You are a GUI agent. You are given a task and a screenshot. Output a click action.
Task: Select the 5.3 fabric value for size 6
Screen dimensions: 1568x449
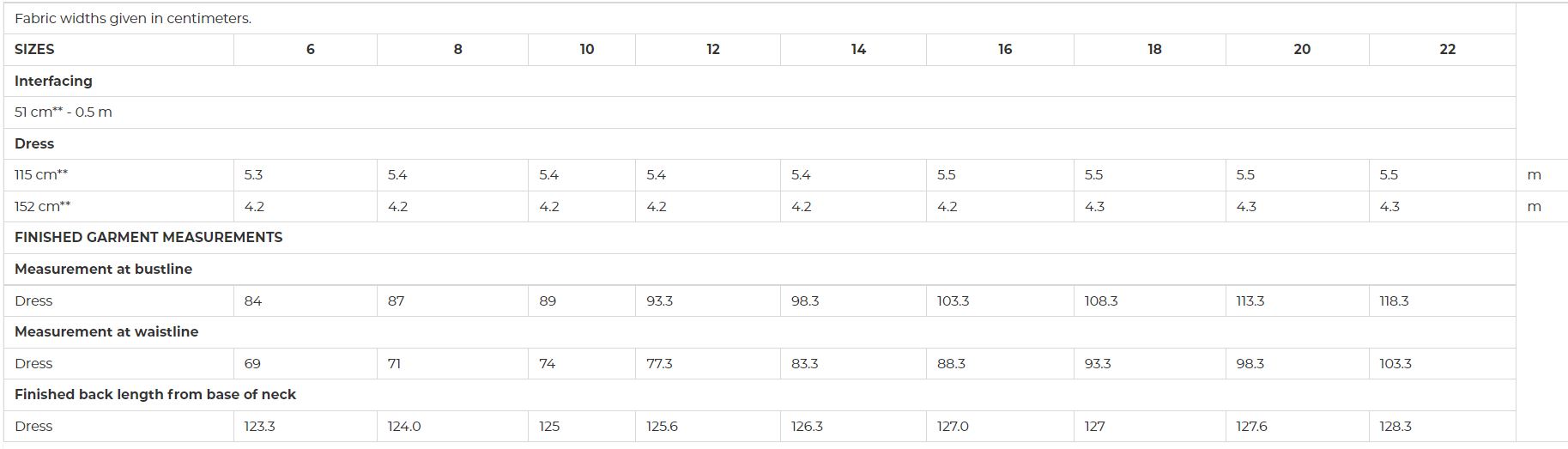point(253,175)
